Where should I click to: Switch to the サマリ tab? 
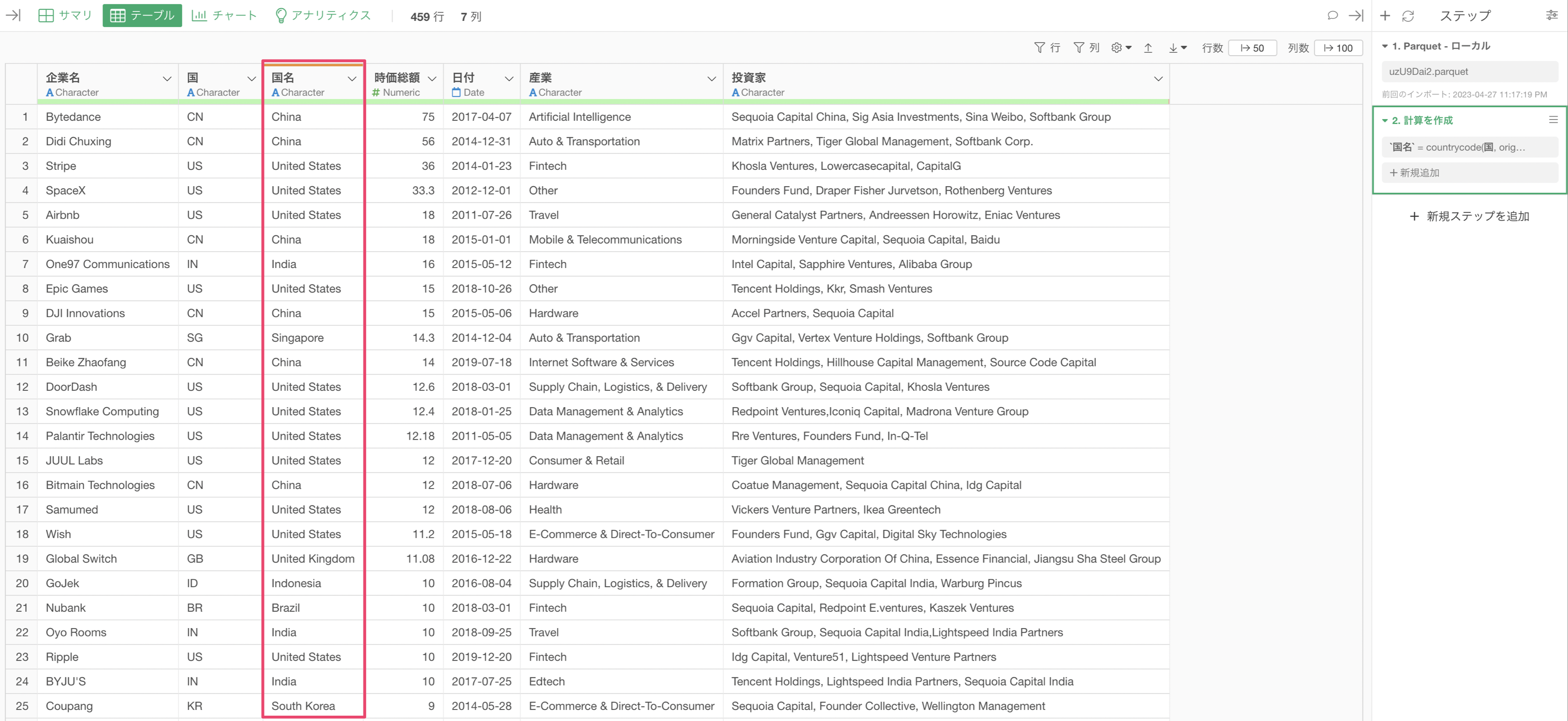[64, 16]
